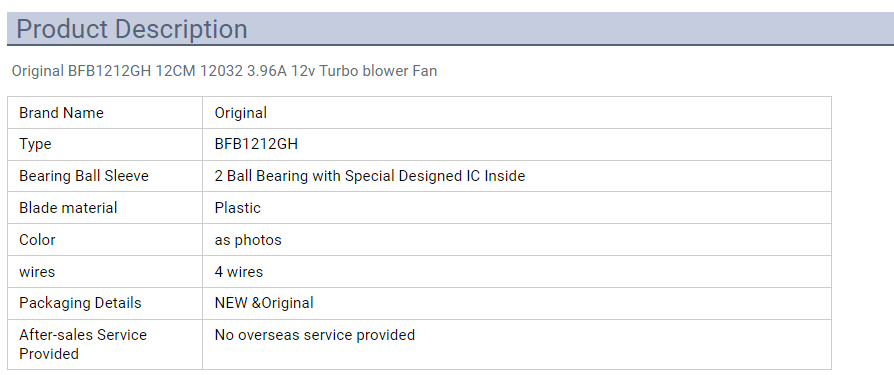Select the 2 Ball Bearing description cell

[517, 176]
